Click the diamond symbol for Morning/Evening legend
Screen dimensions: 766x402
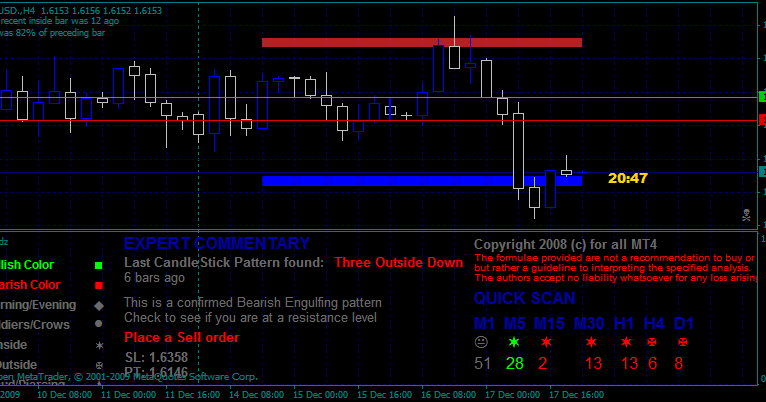tap(99, 306)
